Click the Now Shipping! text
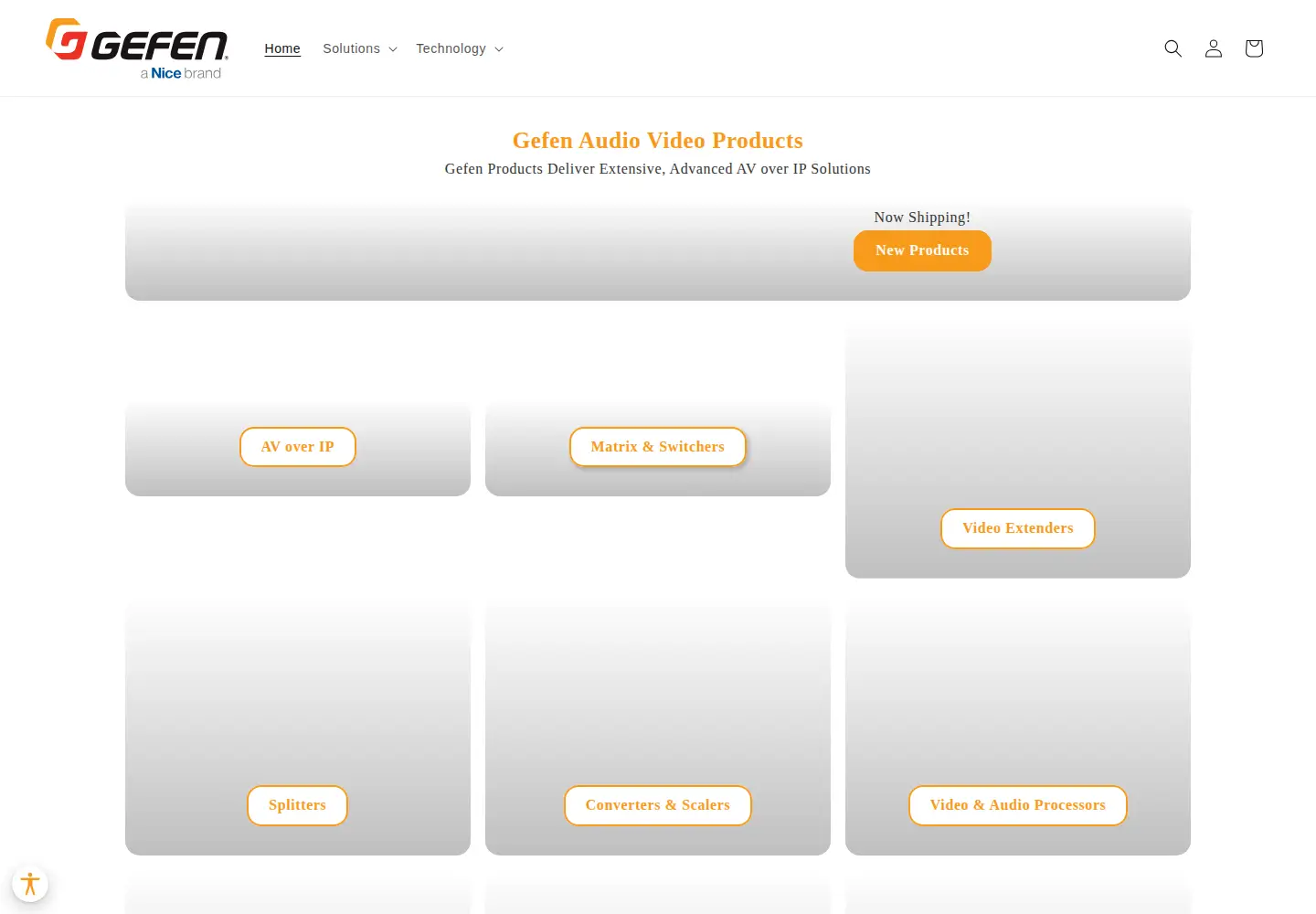Image resolution: width=1316 pixels, height=914 pixels. pos(922,218)
